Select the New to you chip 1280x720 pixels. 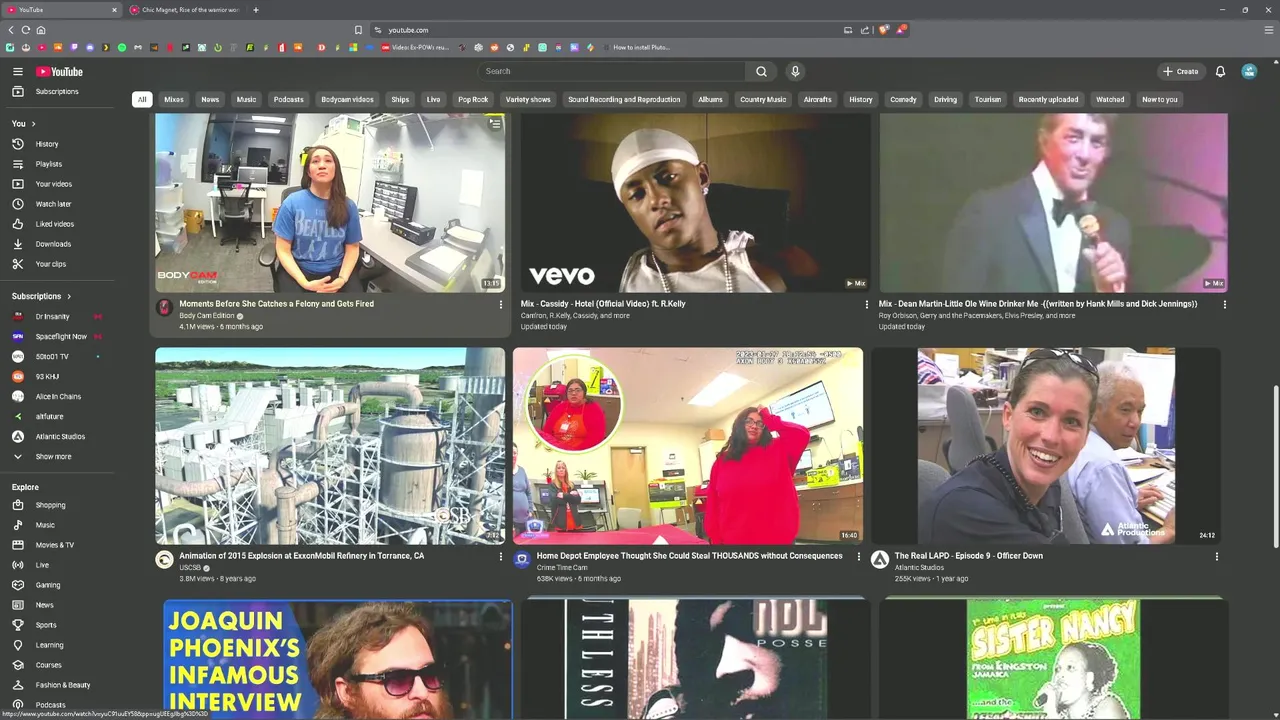point(1160,99)
